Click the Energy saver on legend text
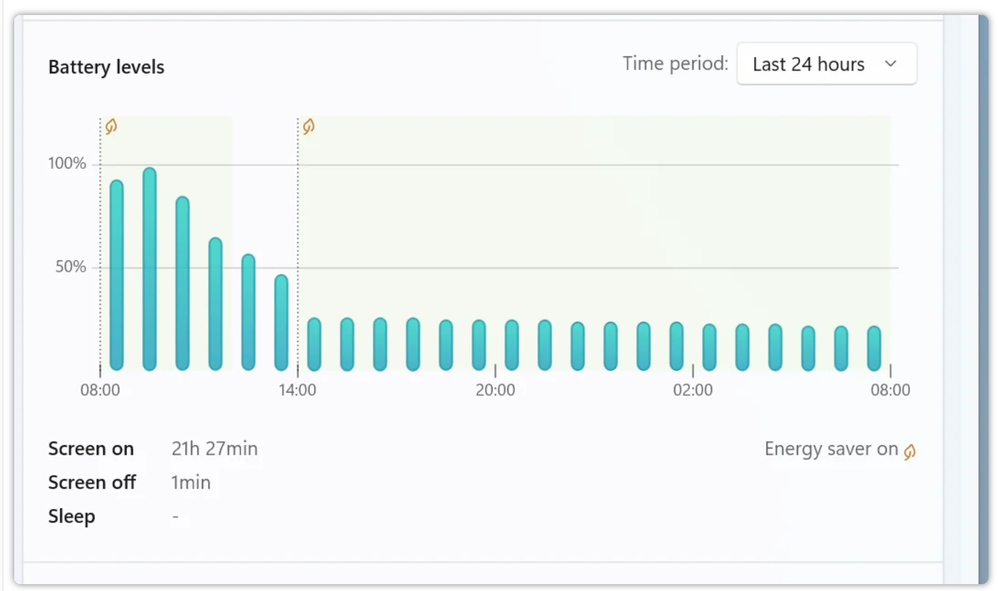Viewport: 998px width, 591px height. pyautogui.click(x=831, y=448)
